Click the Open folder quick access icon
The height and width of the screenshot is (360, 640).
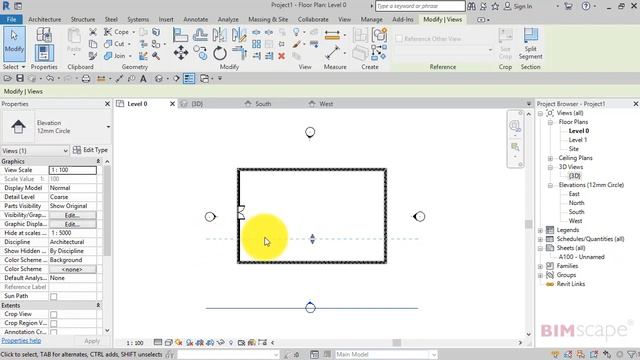[x=7, y=78]
